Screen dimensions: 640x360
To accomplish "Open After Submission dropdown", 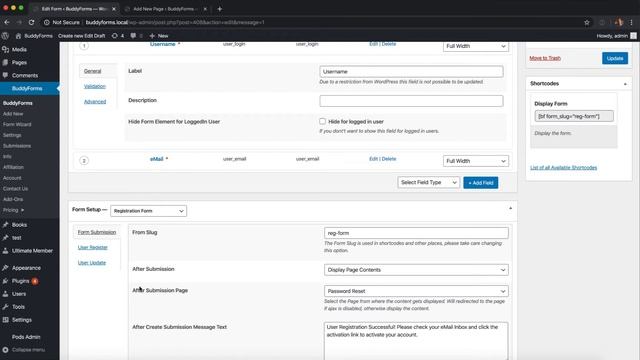I will click(x=416, y=270).
